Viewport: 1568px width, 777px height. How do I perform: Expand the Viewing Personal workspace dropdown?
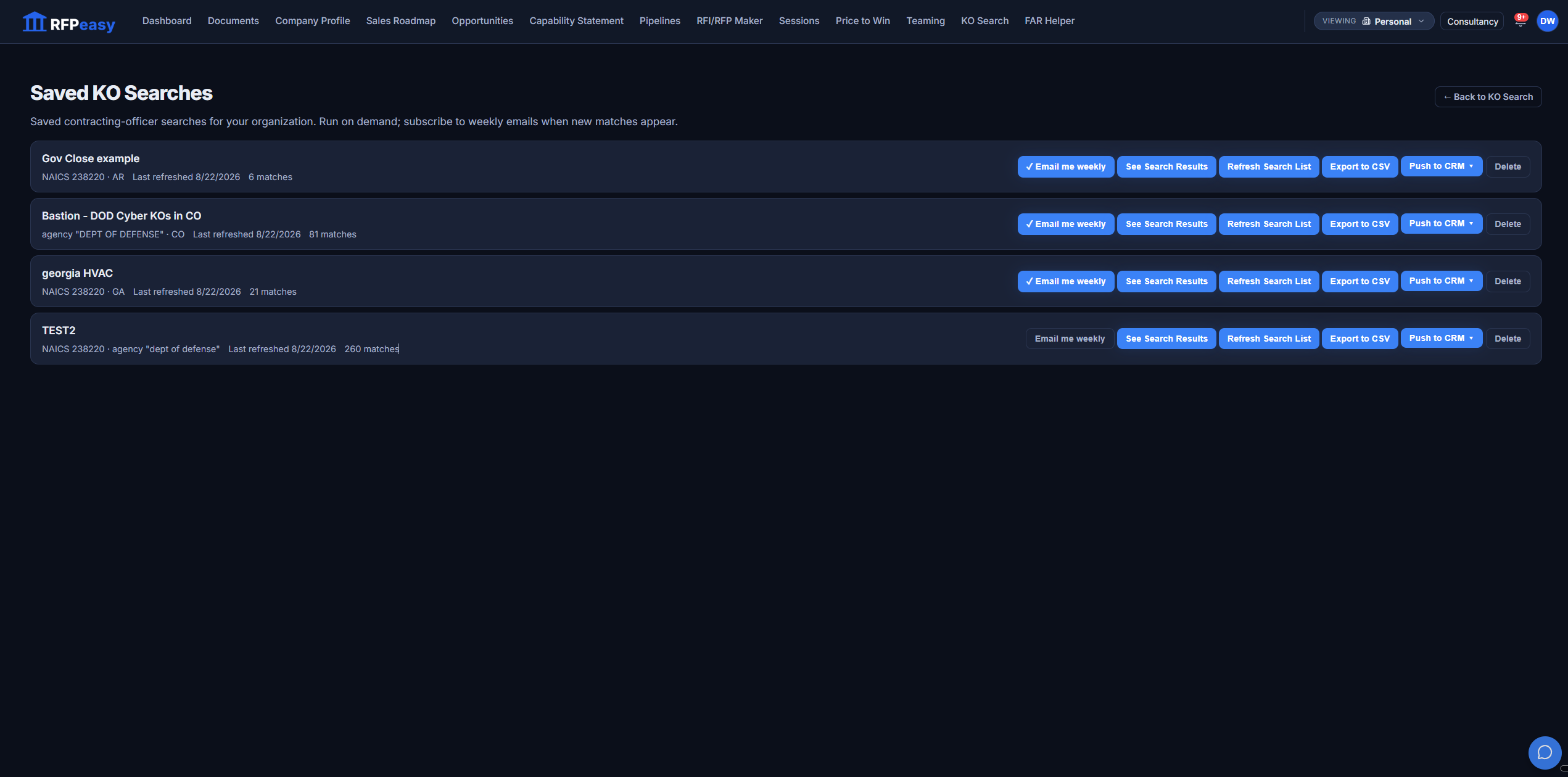1373,21
